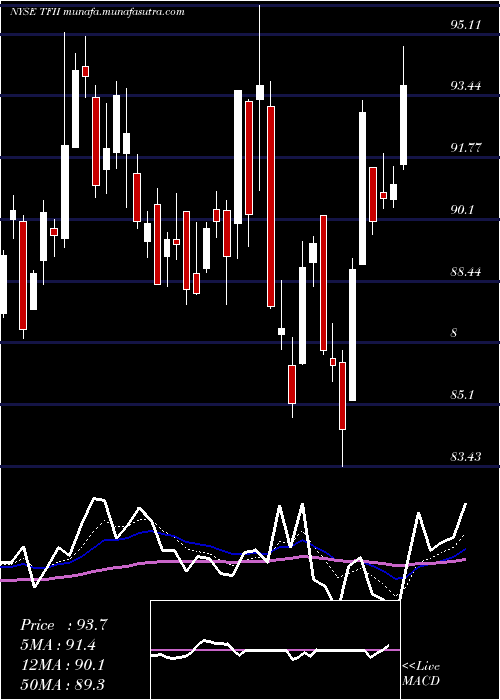This screenshot has height=700, width=500.
Task: Click the 95.11 price axis label
Action: pos(466,25)
